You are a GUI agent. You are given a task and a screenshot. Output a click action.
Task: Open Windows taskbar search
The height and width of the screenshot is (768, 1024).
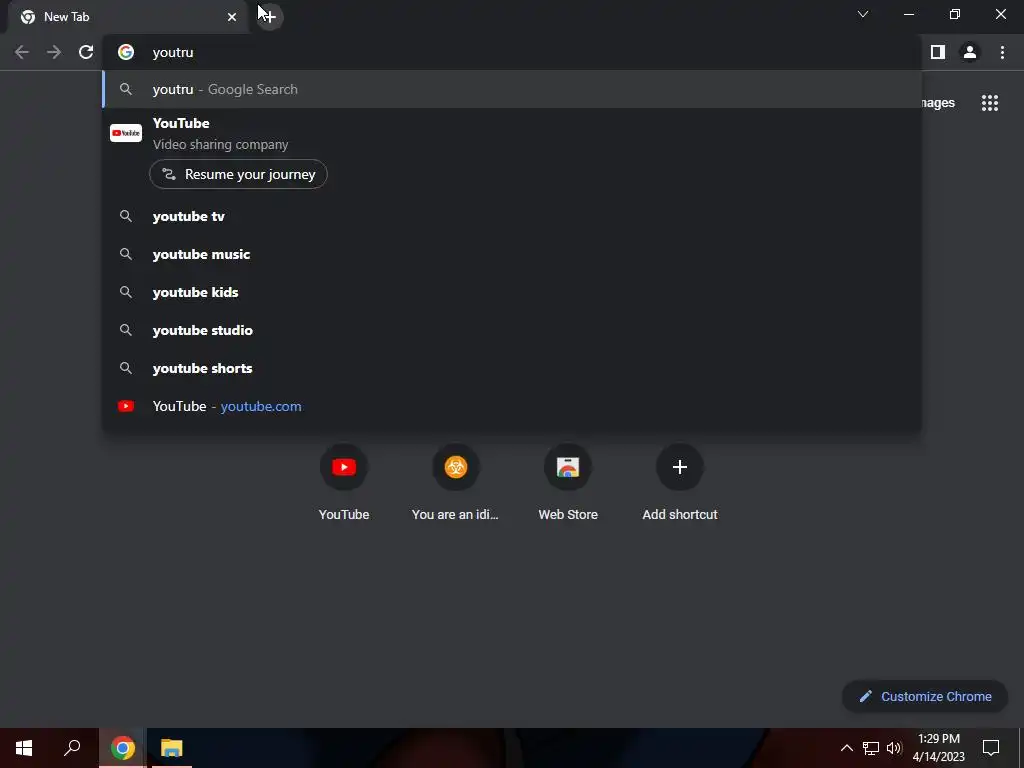click(x=72, y=748)
